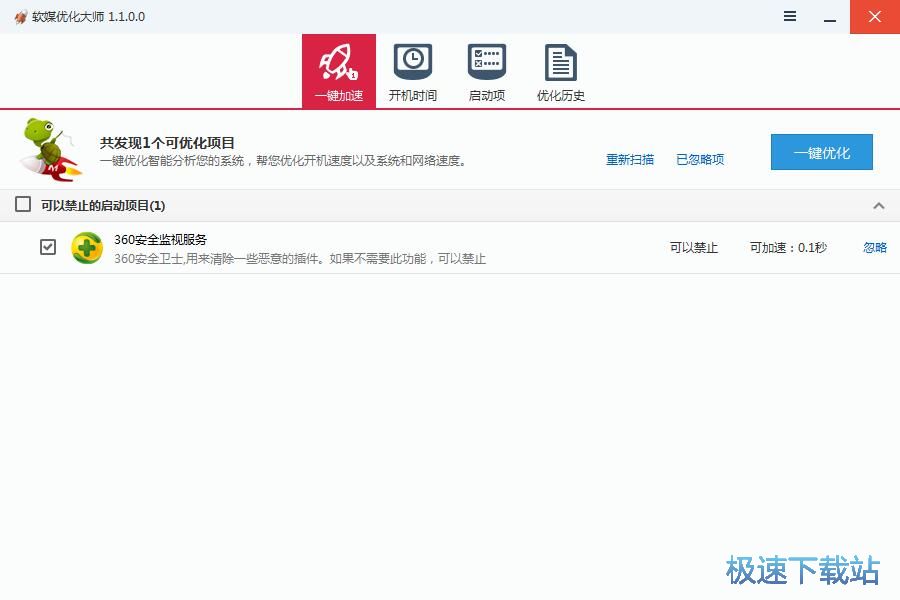
Task: Uncheck the 360安全监视服务 checkbox
Action: tap(48, 247)
